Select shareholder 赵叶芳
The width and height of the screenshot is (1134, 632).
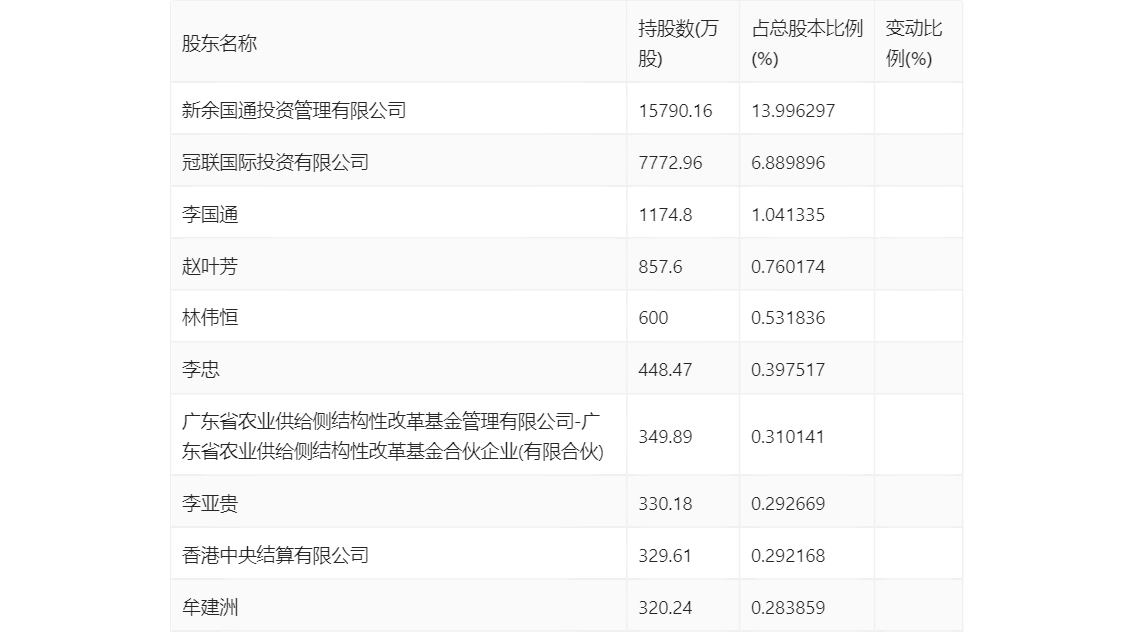click(210, 267)
